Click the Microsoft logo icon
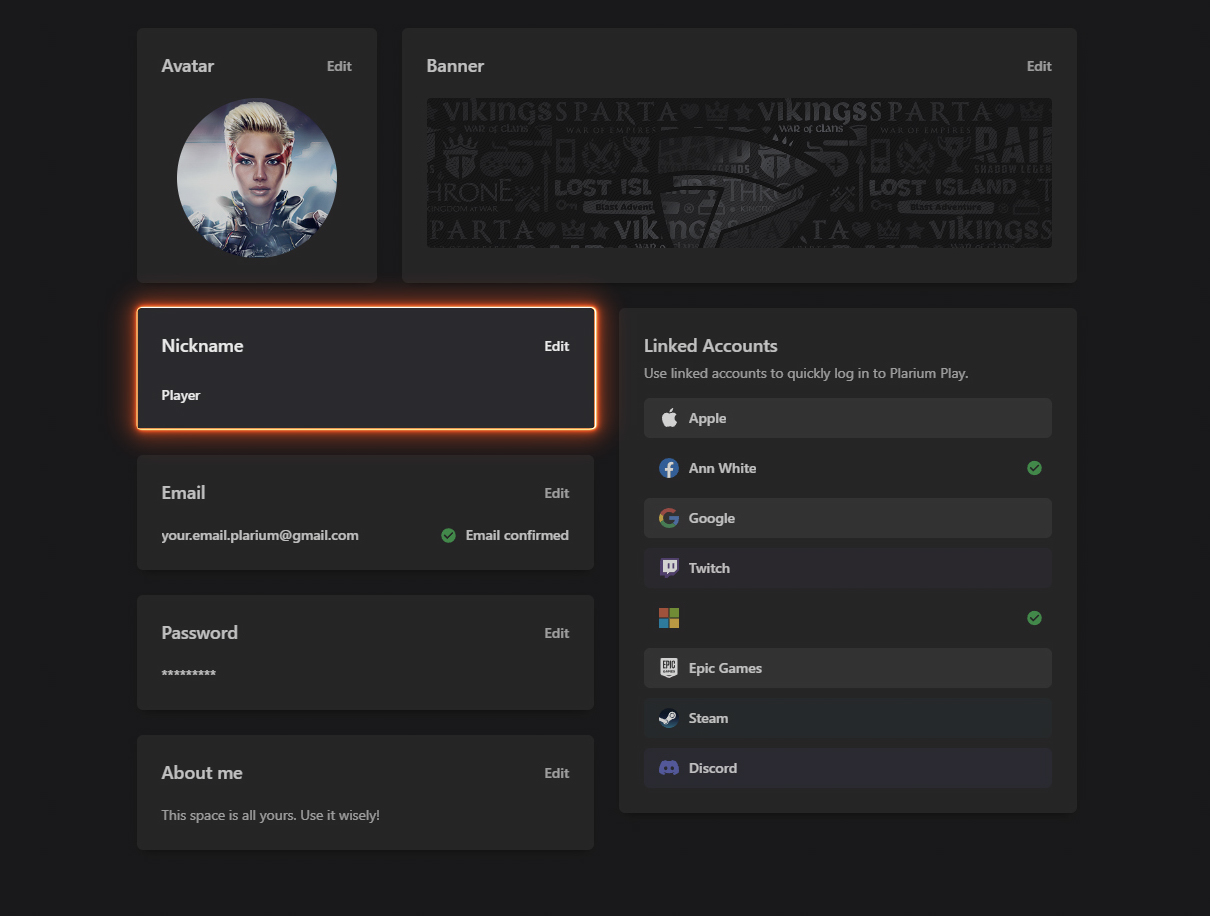 click(669, 618)
